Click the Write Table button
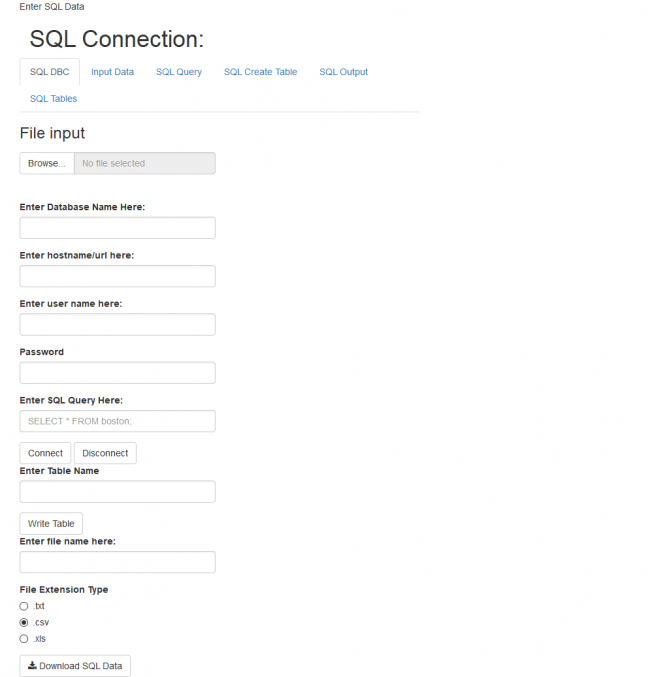This screenshot has height=677, width=648. click(51, 523)
